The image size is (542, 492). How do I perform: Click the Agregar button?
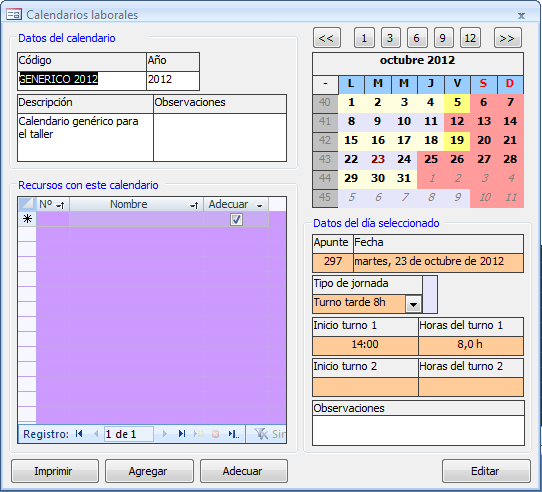[x=149, y=471]
